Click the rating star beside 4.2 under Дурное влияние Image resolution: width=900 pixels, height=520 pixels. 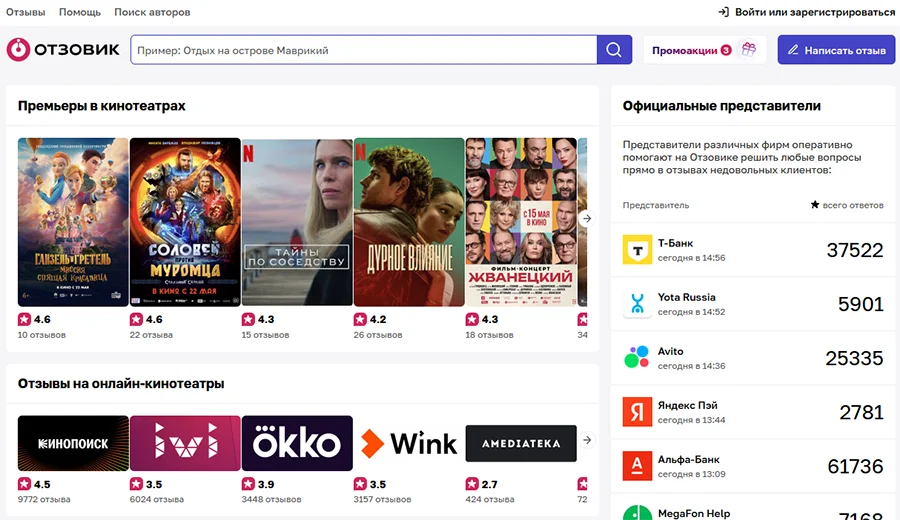[x=360, y=319]
